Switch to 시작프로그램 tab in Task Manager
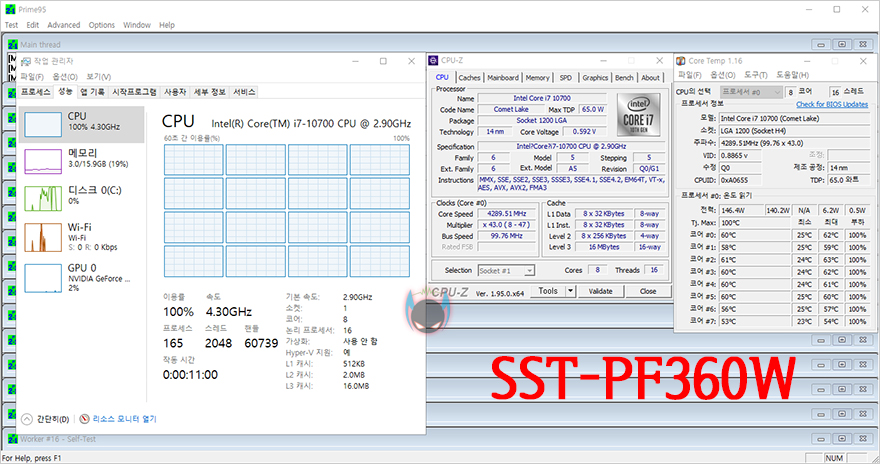 pos(134,92)
